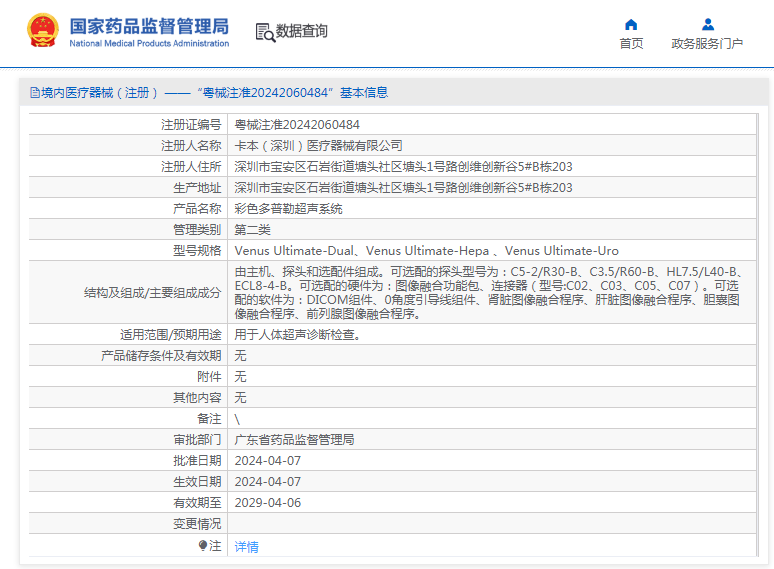
Task: Click the 备注 label
Action: 209,419
